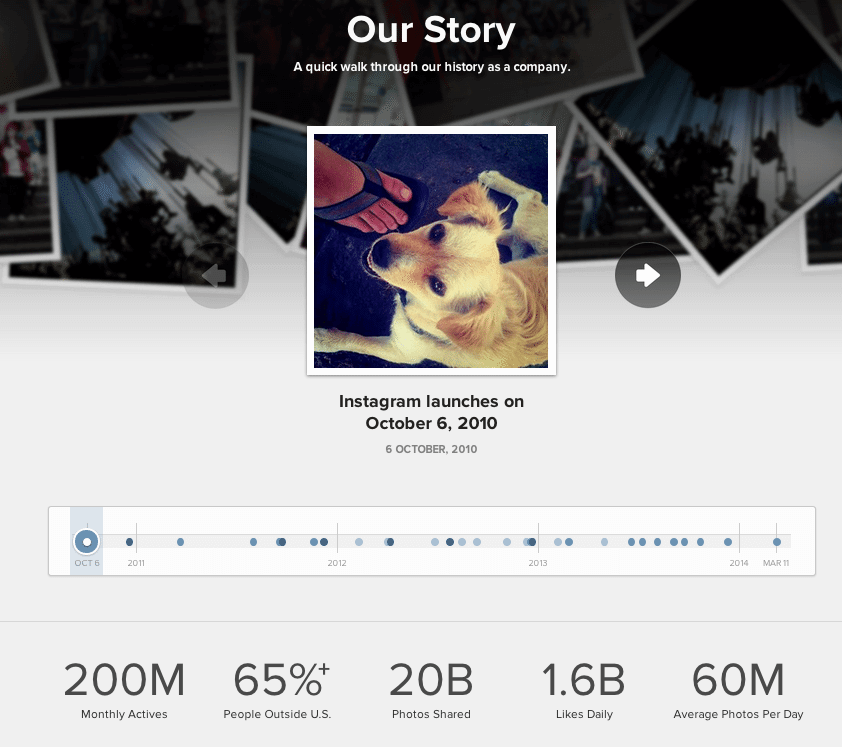Screen dimensions: 842x747
Task: Click the 1.6B Likes Daily statistic
Action: click(x=584, y=690)
